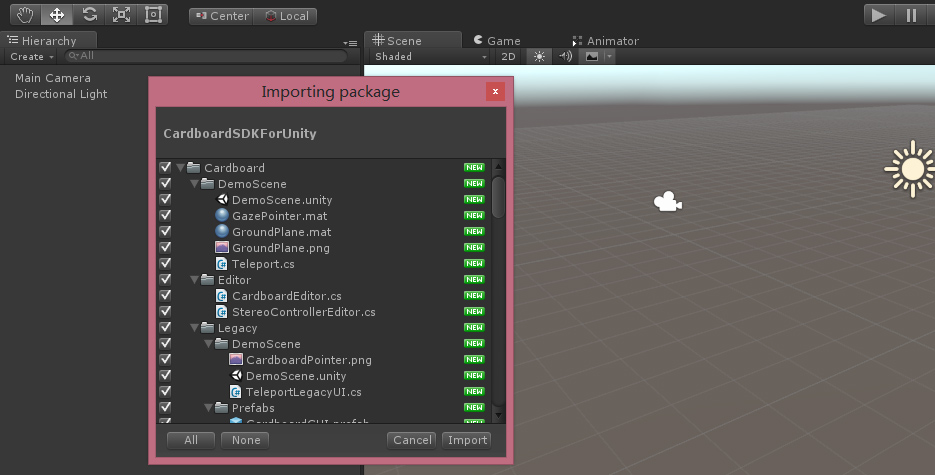Collapse the Legacy folder
The width and height of the screenshot is (935, 475).
click(194, 328)
